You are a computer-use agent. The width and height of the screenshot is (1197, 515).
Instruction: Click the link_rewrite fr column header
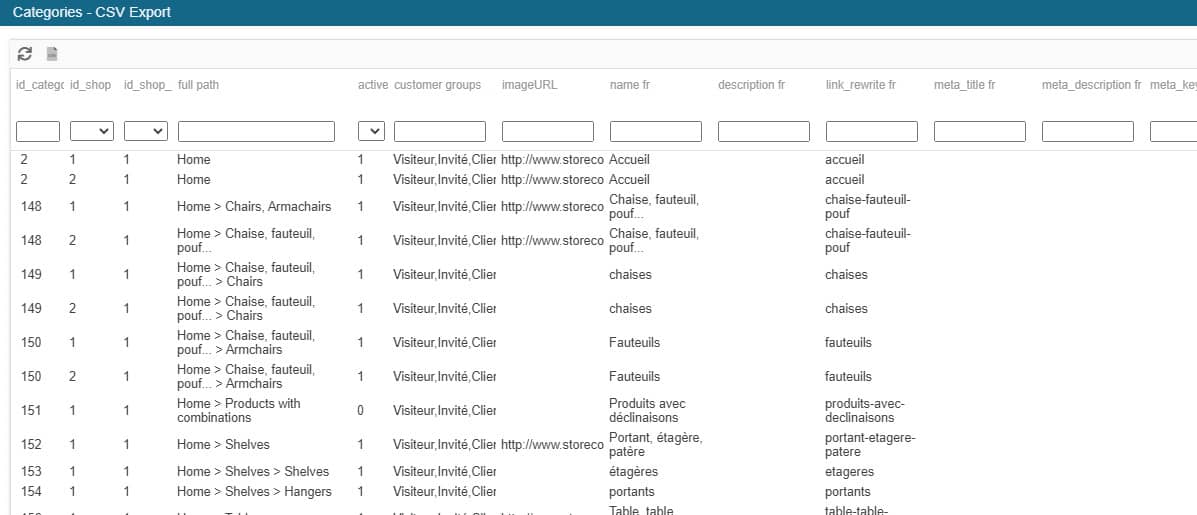coord(861,85)
